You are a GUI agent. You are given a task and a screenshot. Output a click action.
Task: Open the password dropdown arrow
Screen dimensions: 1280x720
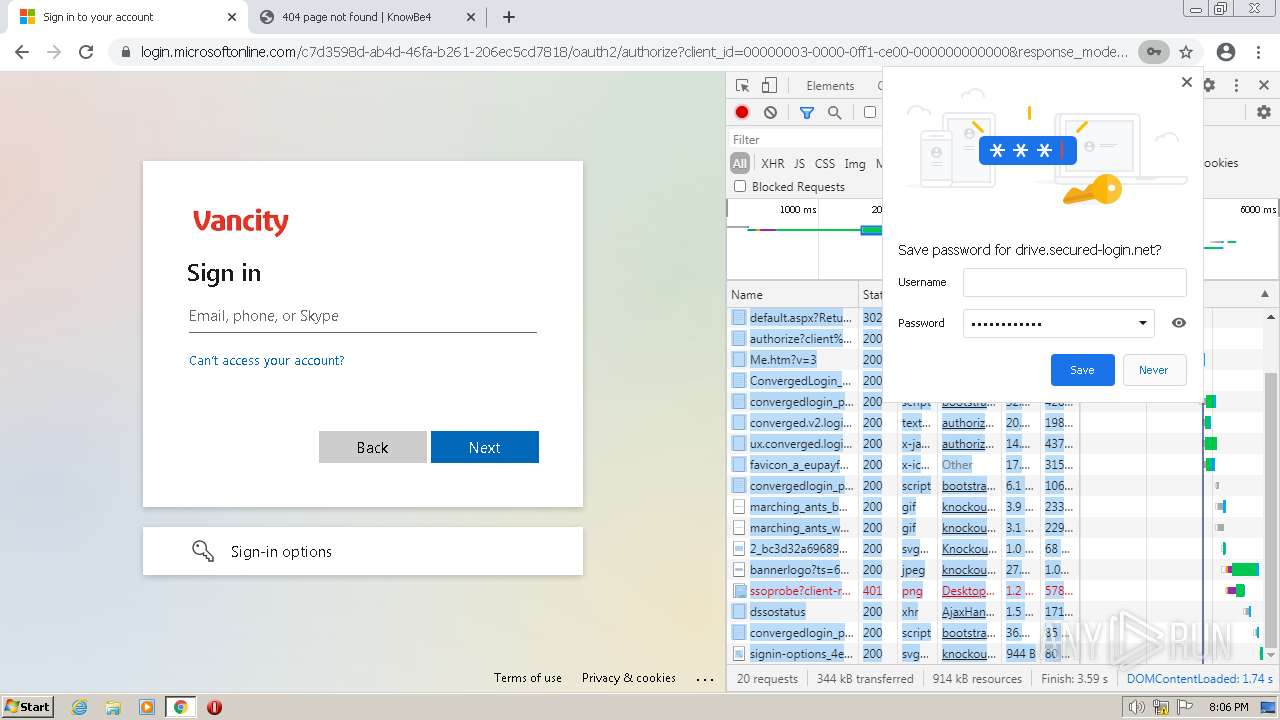1143,323
